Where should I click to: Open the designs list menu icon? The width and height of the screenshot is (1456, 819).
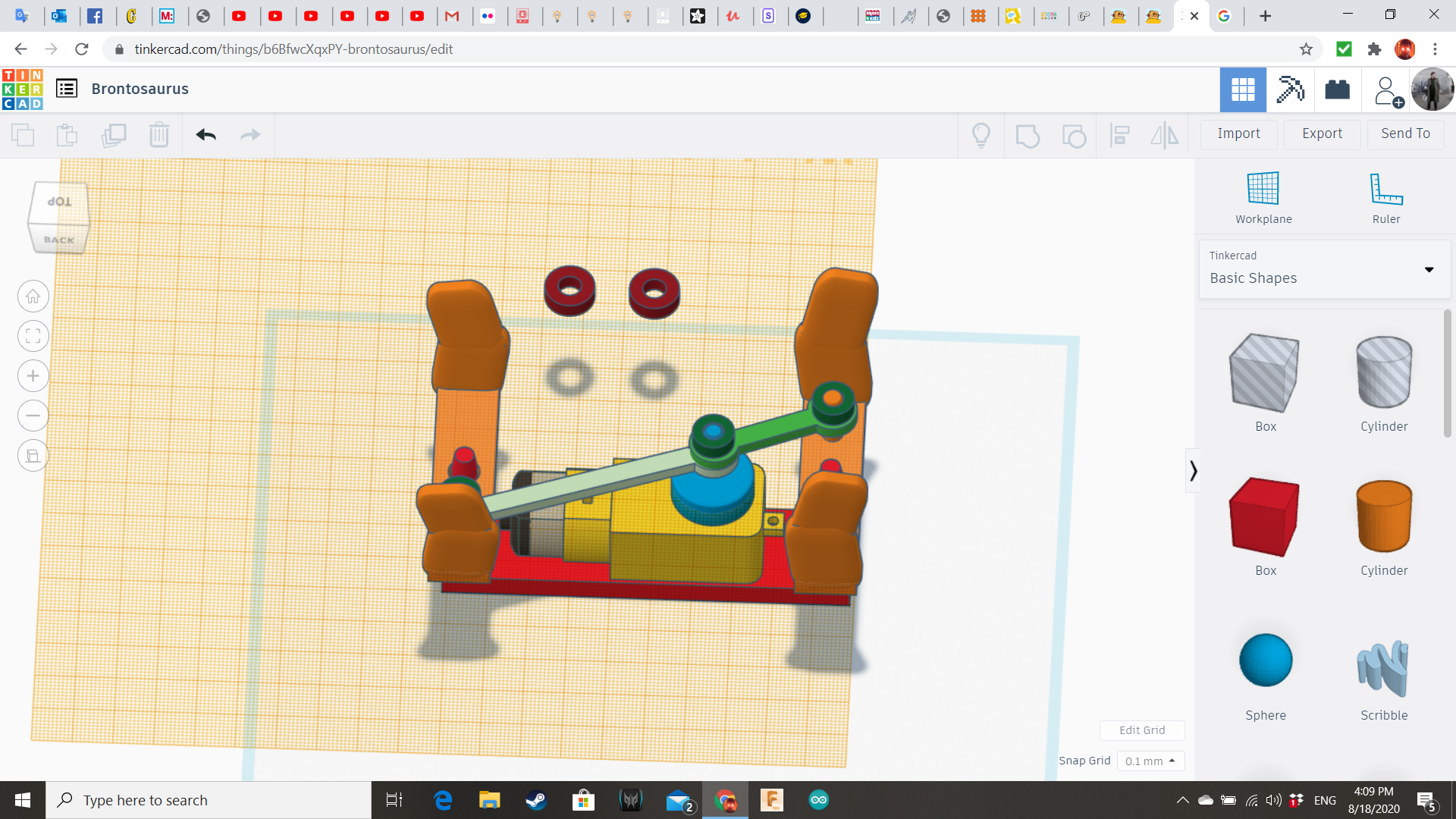[x=67, y=89]
